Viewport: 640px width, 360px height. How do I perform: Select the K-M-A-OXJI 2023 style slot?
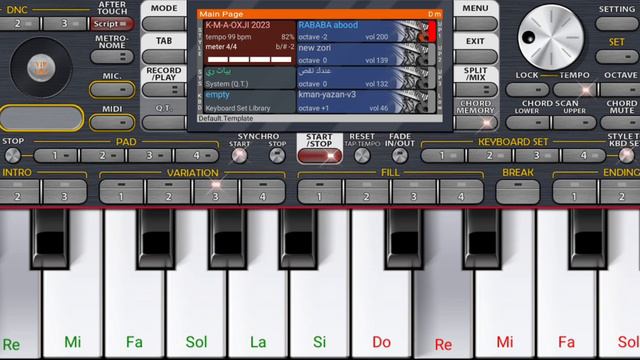pos(249,42)
